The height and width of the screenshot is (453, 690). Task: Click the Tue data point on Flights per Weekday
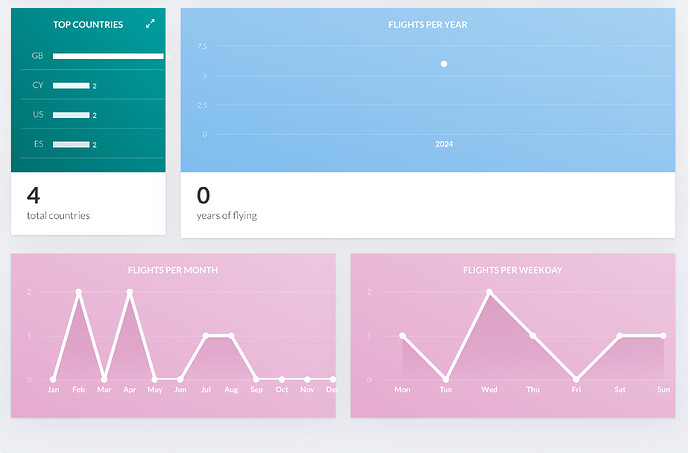446,379
